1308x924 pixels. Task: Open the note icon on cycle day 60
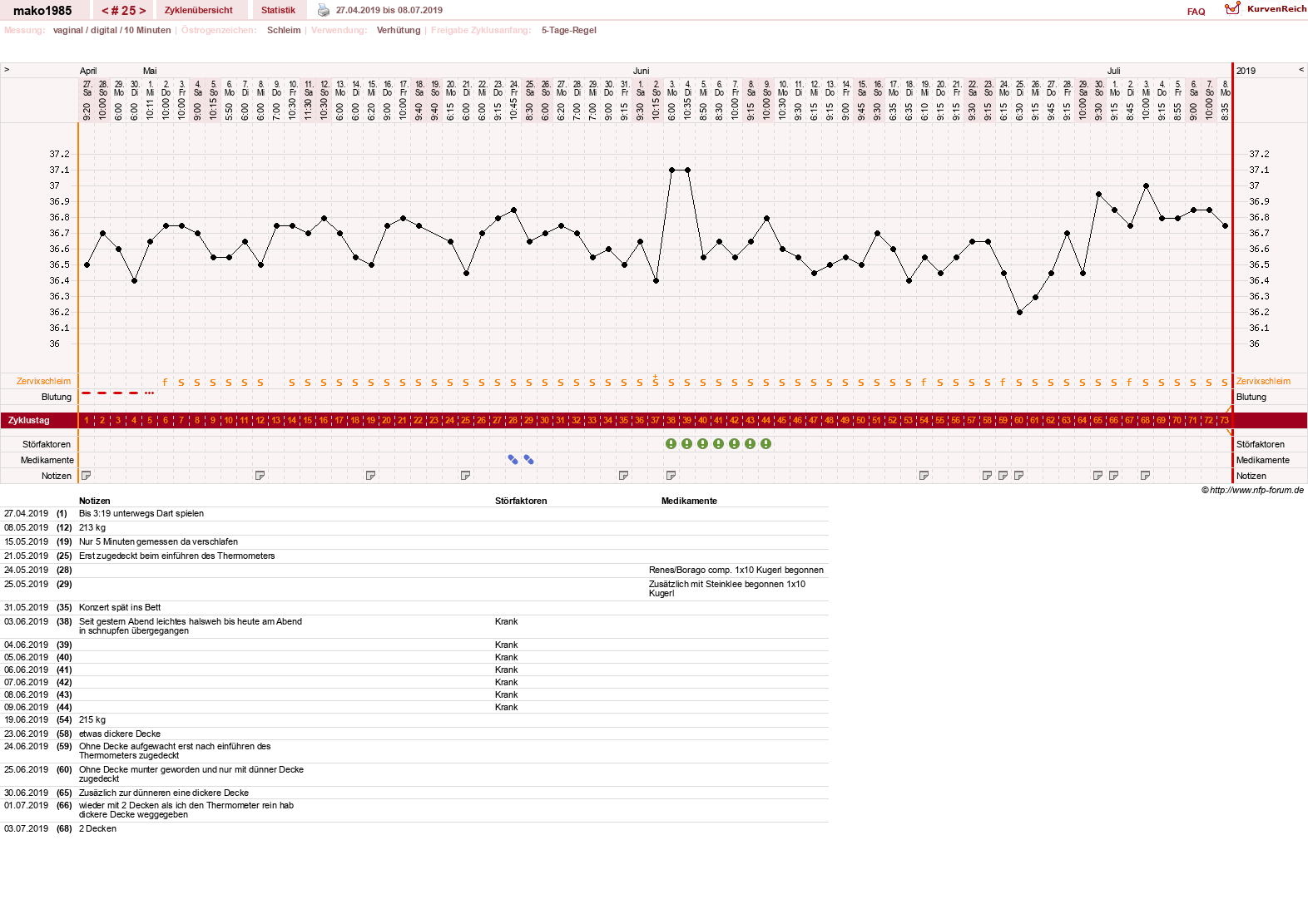[x=1019, y=476]
